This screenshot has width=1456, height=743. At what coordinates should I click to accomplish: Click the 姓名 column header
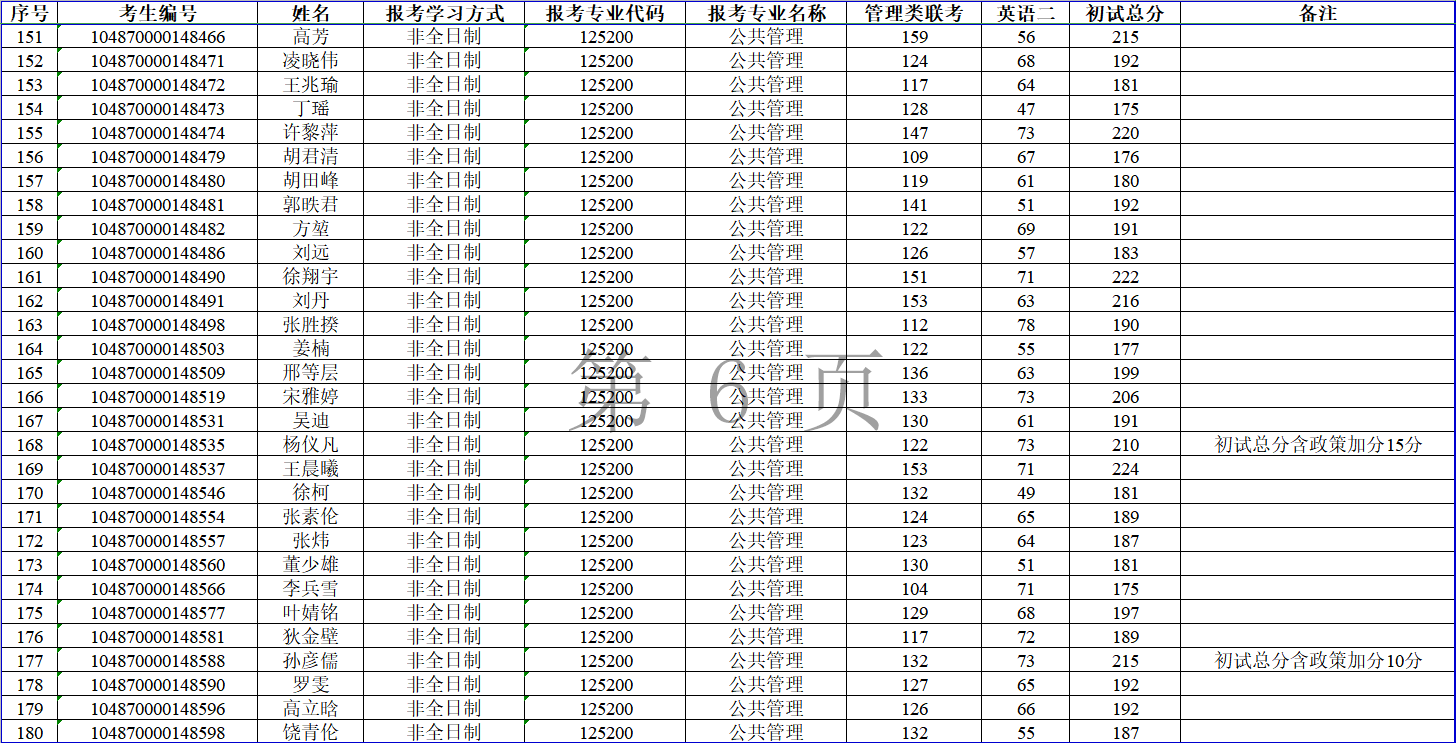coord(310,13)
